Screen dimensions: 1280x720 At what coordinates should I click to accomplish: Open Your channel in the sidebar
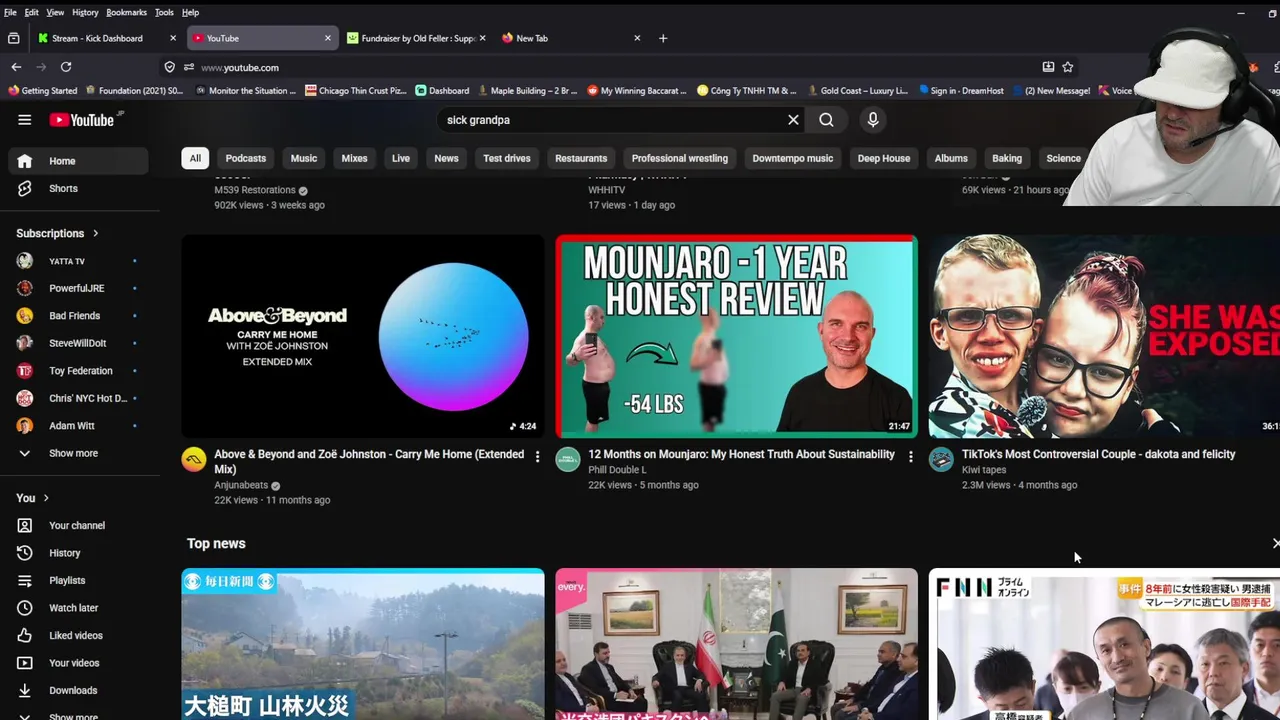[78, 525]
